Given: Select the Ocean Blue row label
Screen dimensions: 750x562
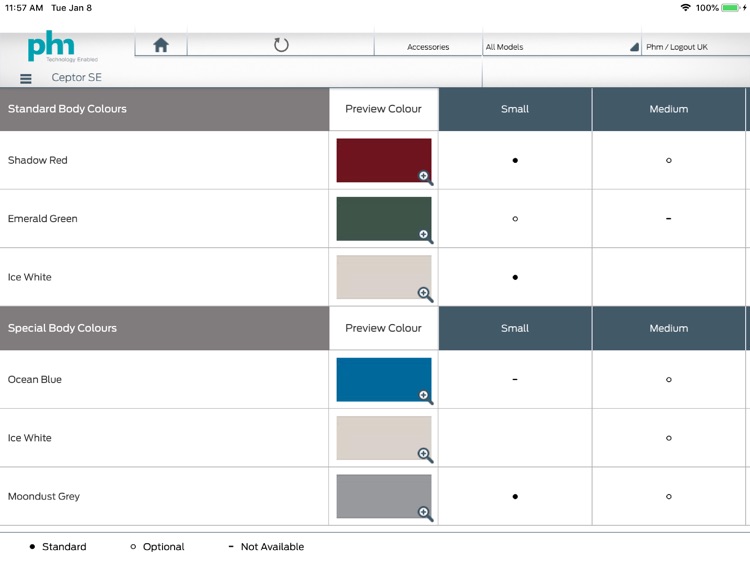Looking at the screenshot, I should click(x=34, y=379).
